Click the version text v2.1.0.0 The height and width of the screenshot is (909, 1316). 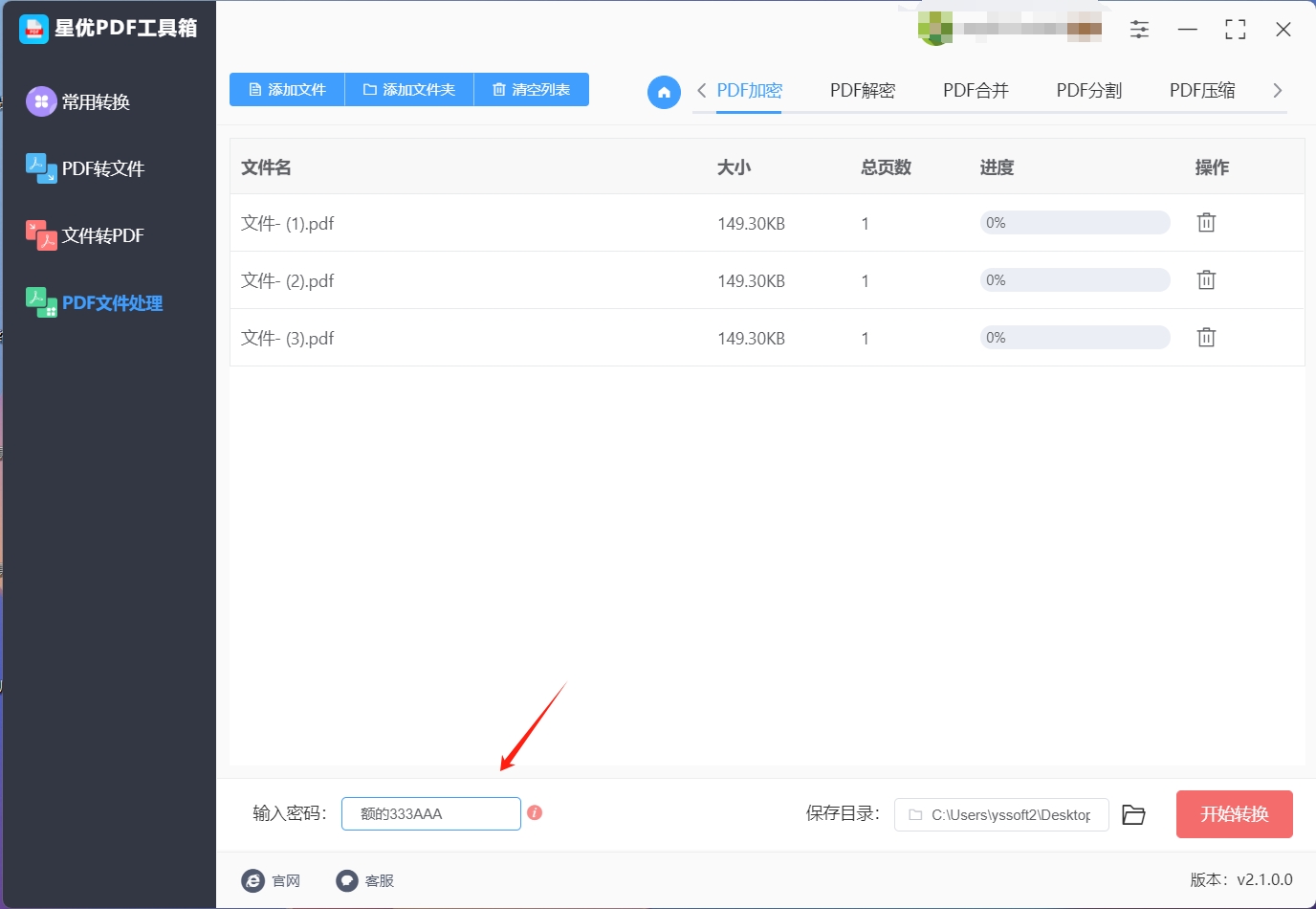[x=1264, y=879]
